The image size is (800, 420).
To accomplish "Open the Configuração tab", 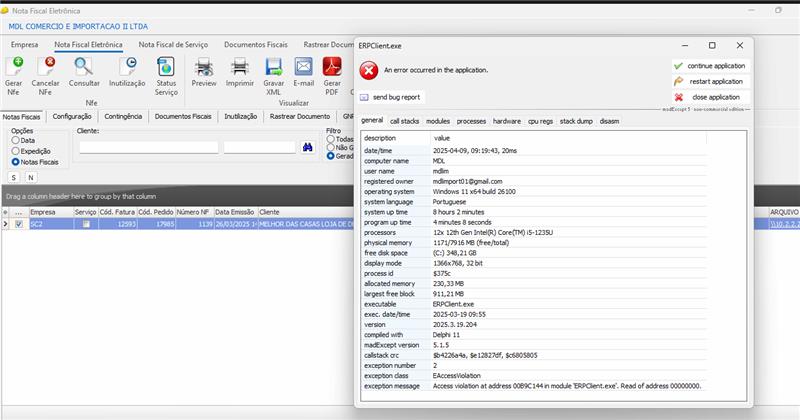I will tap(72, 116).
